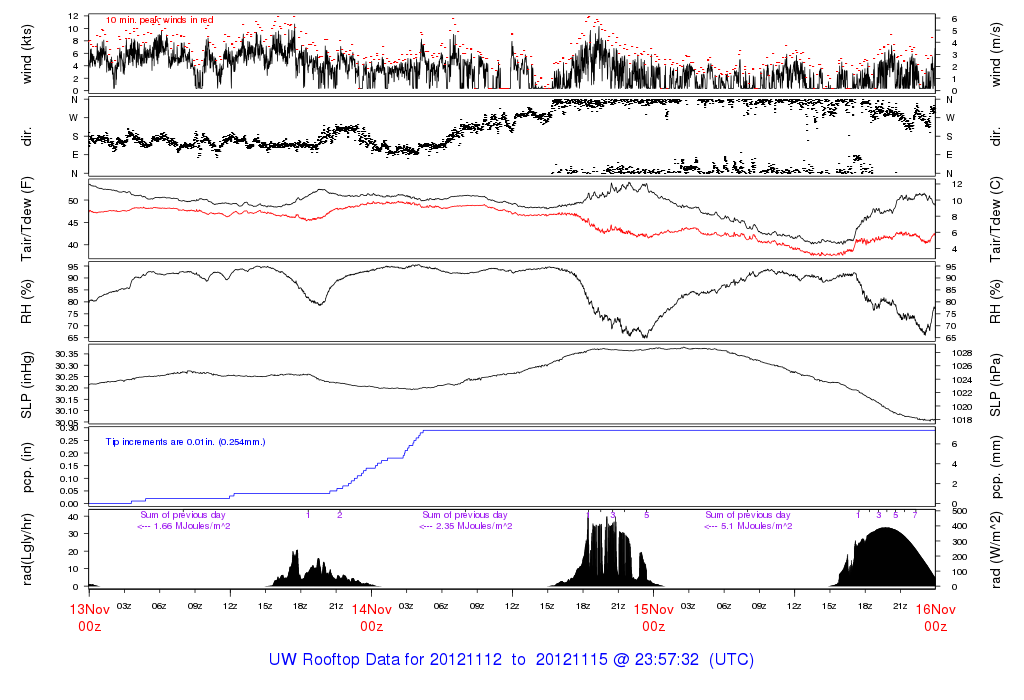Click the 'pcp. (mm)' axis label
This screenshot has width=1024, height=700.
pos(995,467)
